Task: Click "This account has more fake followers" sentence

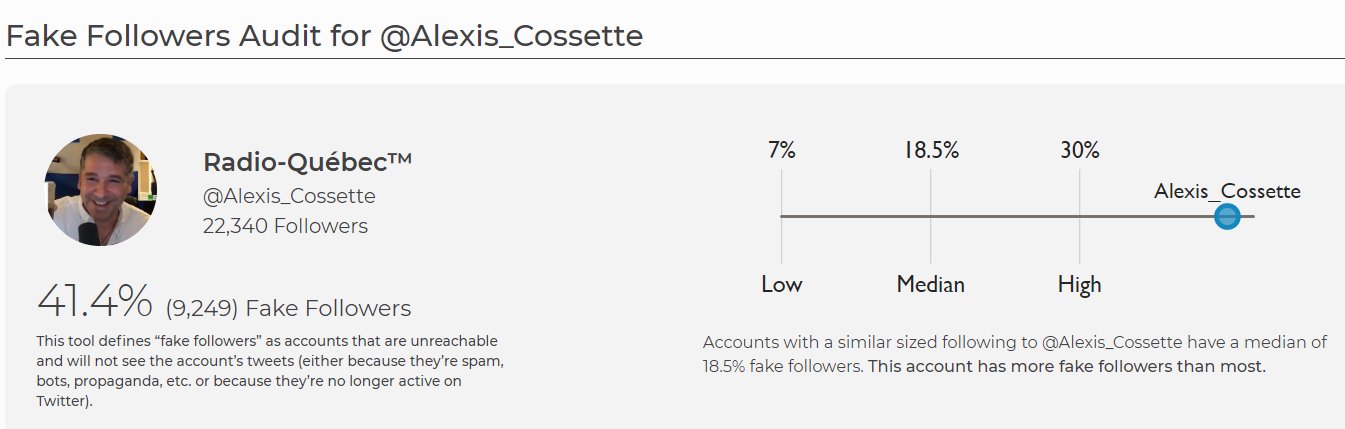Action: point(1067,366)
